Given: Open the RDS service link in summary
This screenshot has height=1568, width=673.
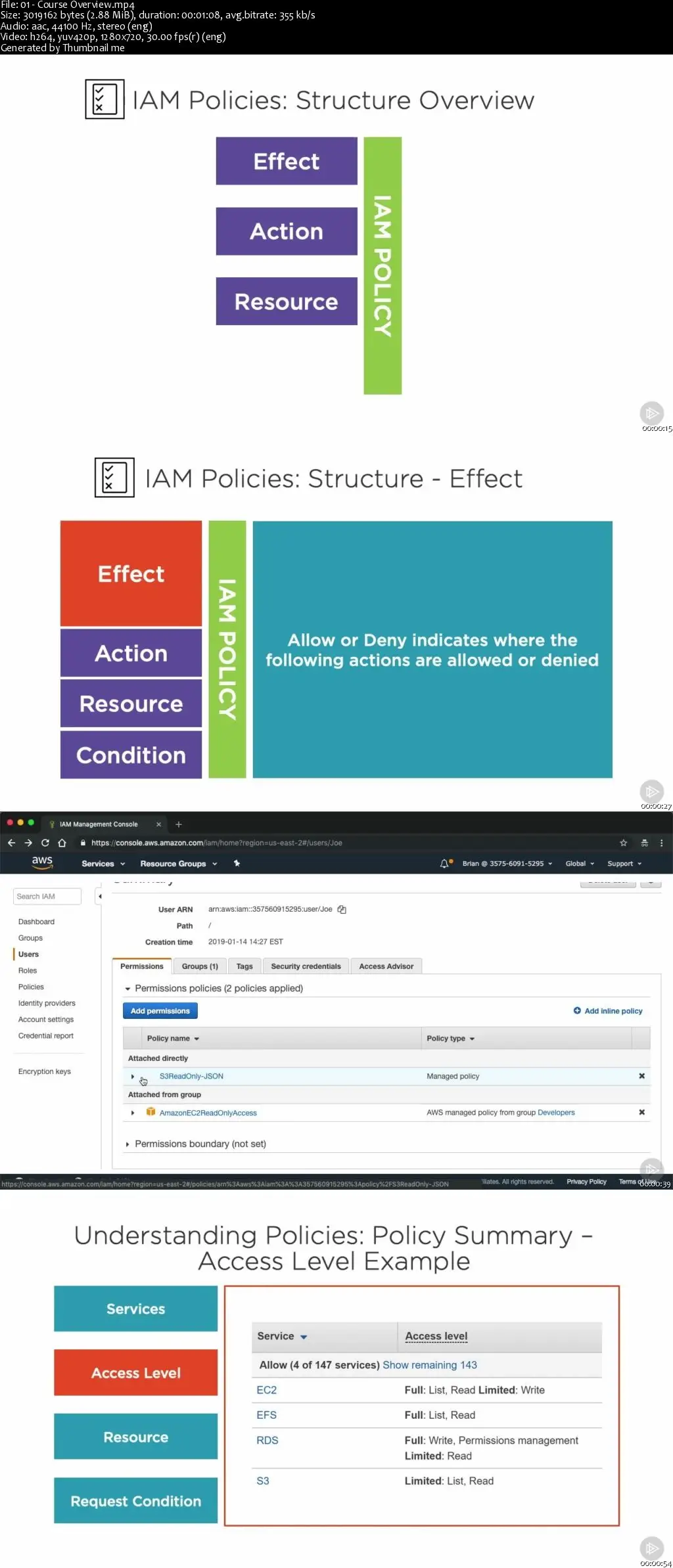Looking at the screenshot, I should (267, 1440).
